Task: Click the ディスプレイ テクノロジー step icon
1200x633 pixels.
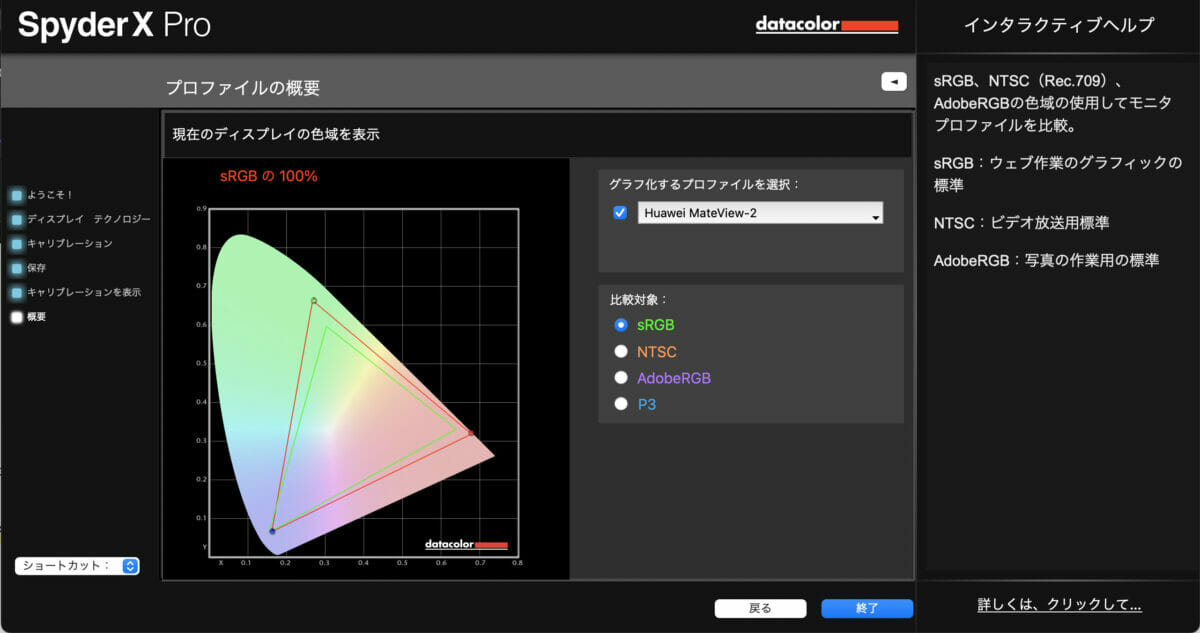Action: (x=17, y=219)
